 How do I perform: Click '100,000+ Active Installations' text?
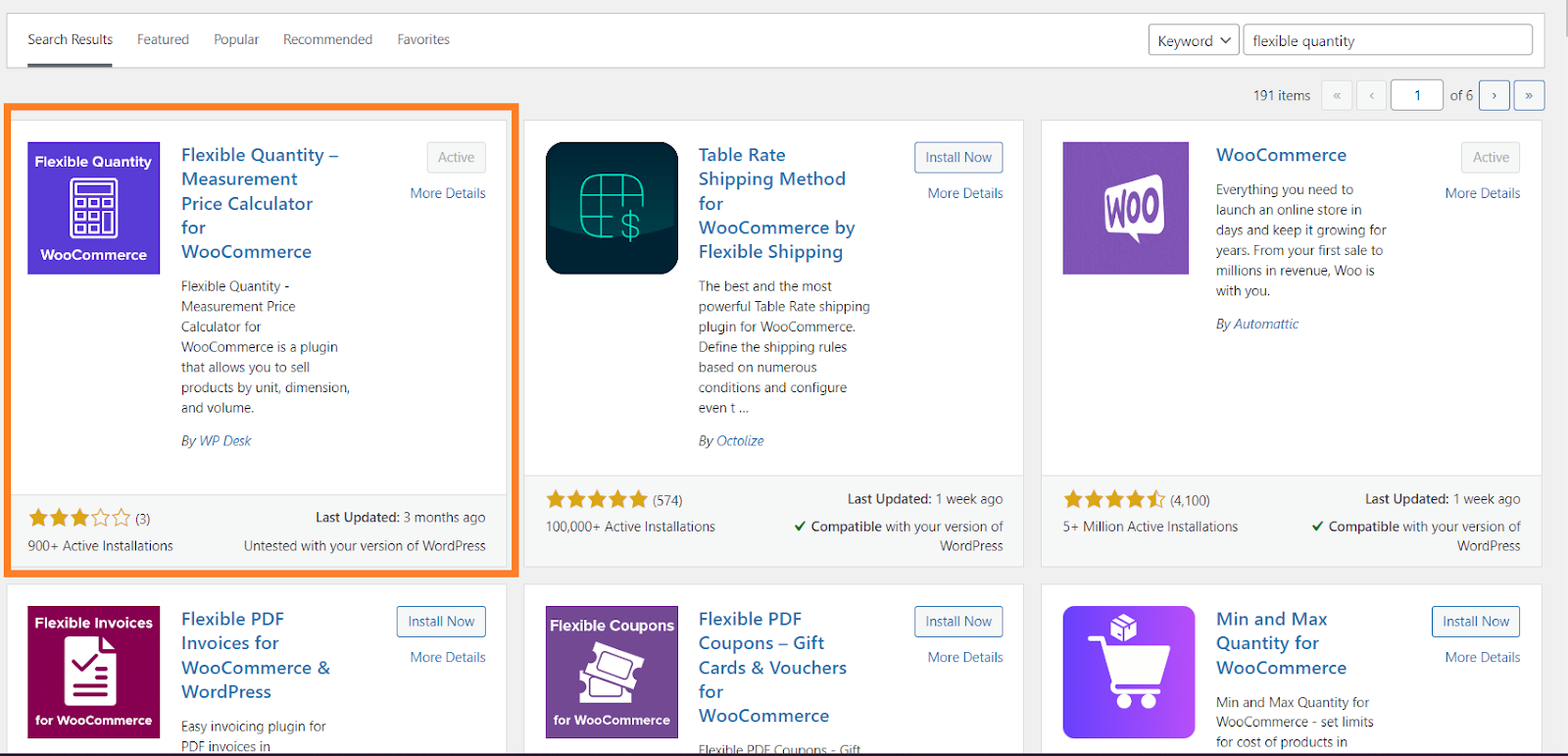pos(630,527)
